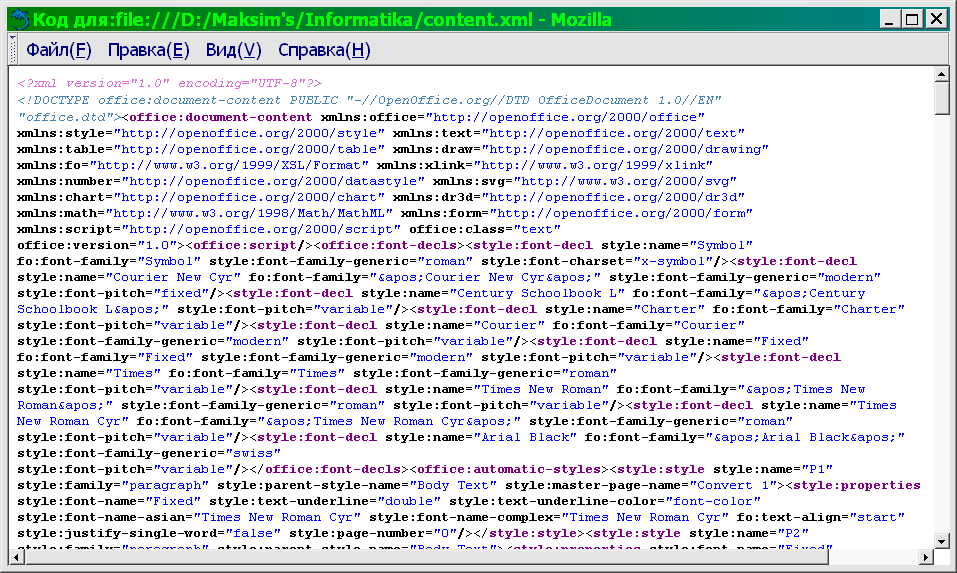Viewport: 957px width, 573px height.
Task: Click the xmlns:dr3d URL value
Action: [613, 197]
